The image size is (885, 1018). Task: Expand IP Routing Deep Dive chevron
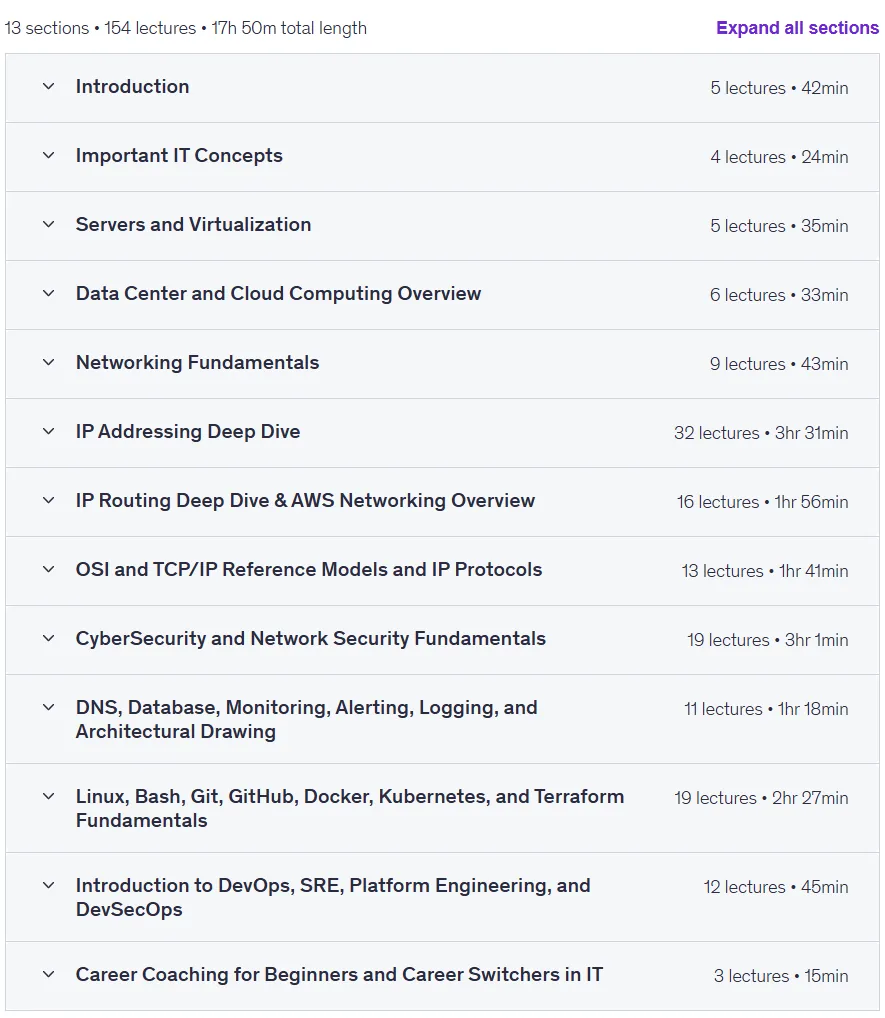[48, 500]
